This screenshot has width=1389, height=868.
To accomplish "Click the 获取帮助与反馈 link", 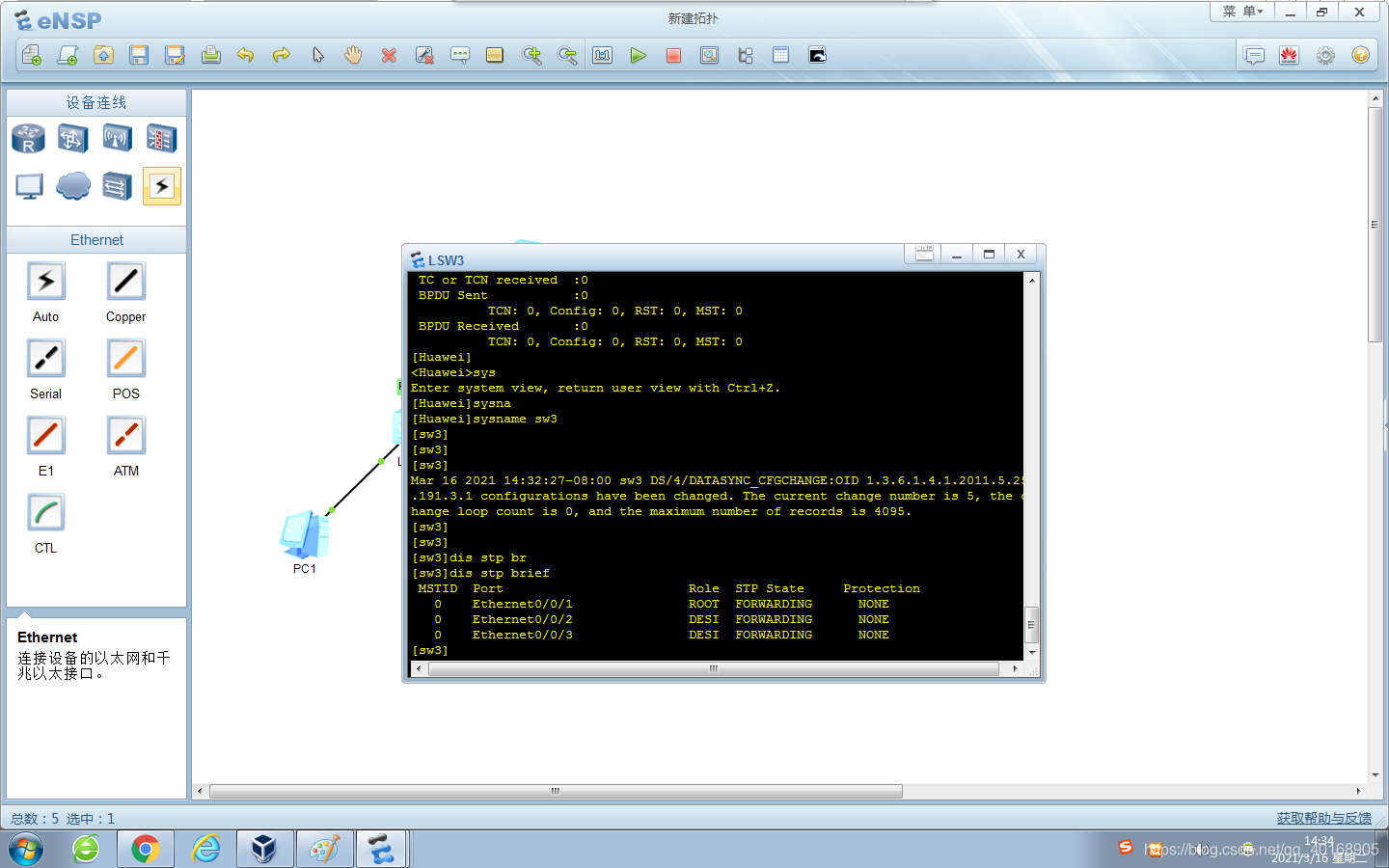I will (1323, 818).
